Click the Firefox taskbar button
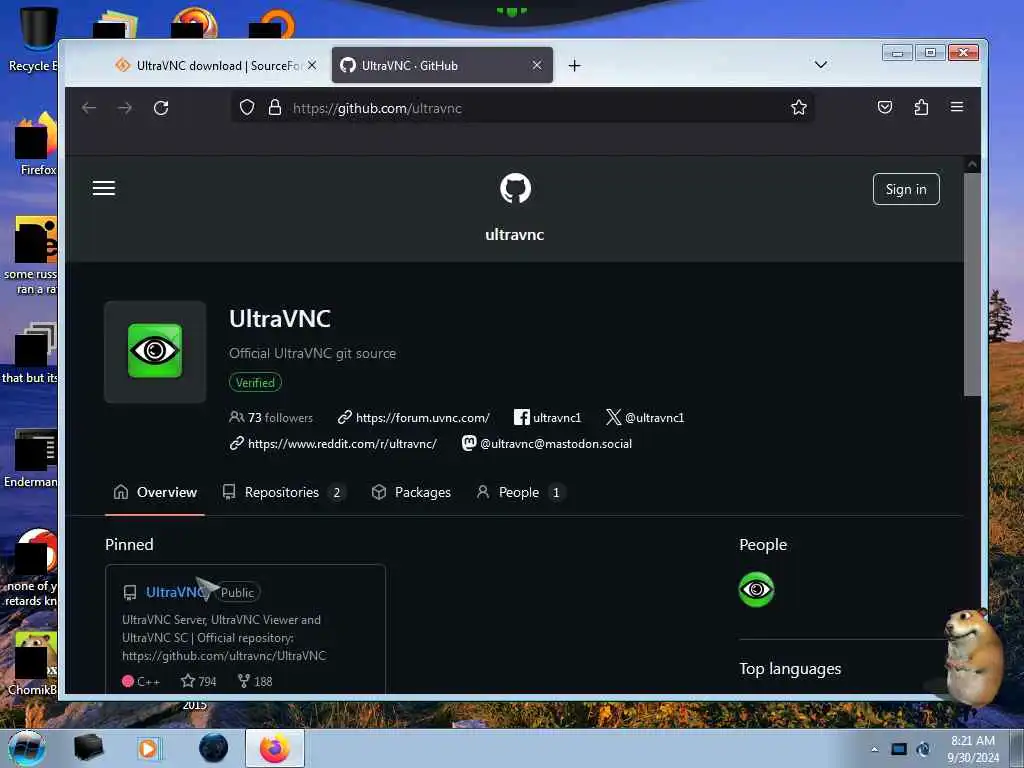1024x768 pixels. [275, 748]
